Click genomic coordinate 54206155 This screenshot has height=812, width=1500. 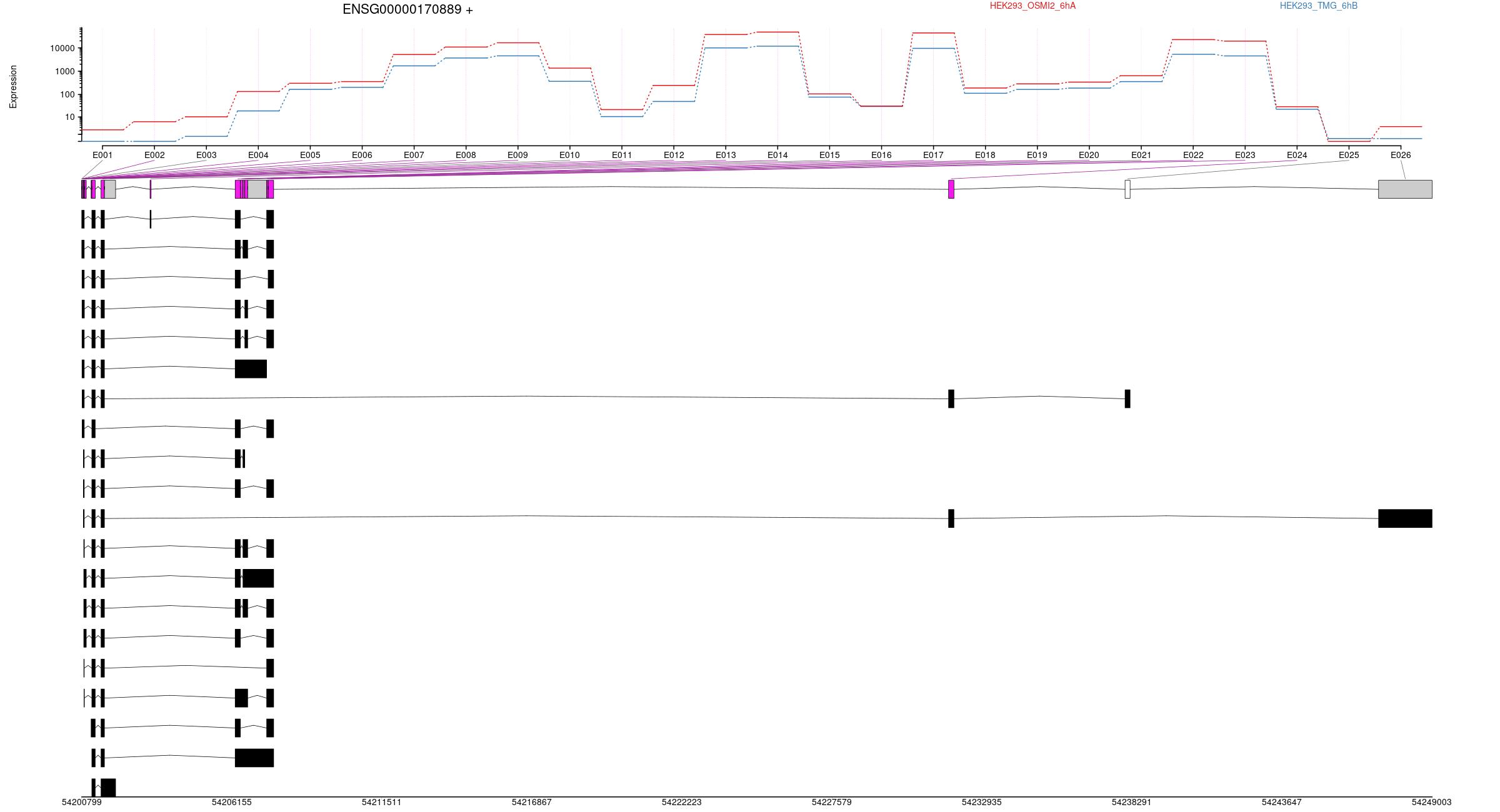point(232,802)
